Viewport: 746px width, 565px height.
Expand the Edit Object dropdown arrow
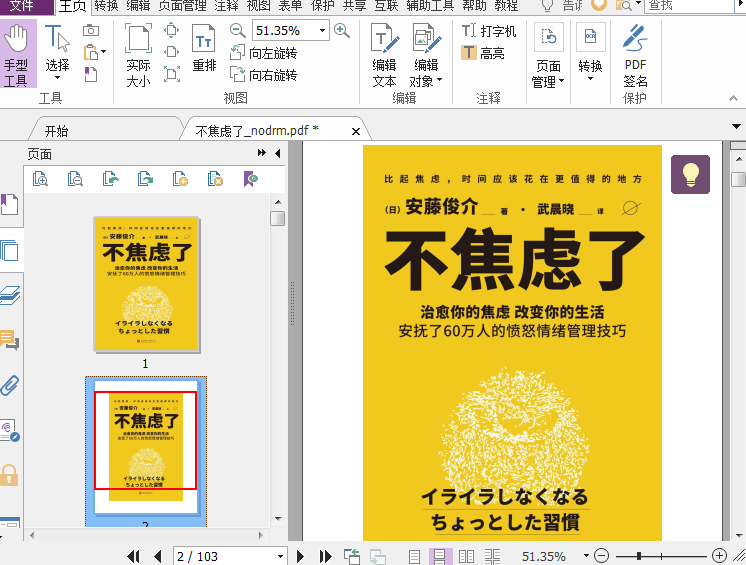point(439,80)
